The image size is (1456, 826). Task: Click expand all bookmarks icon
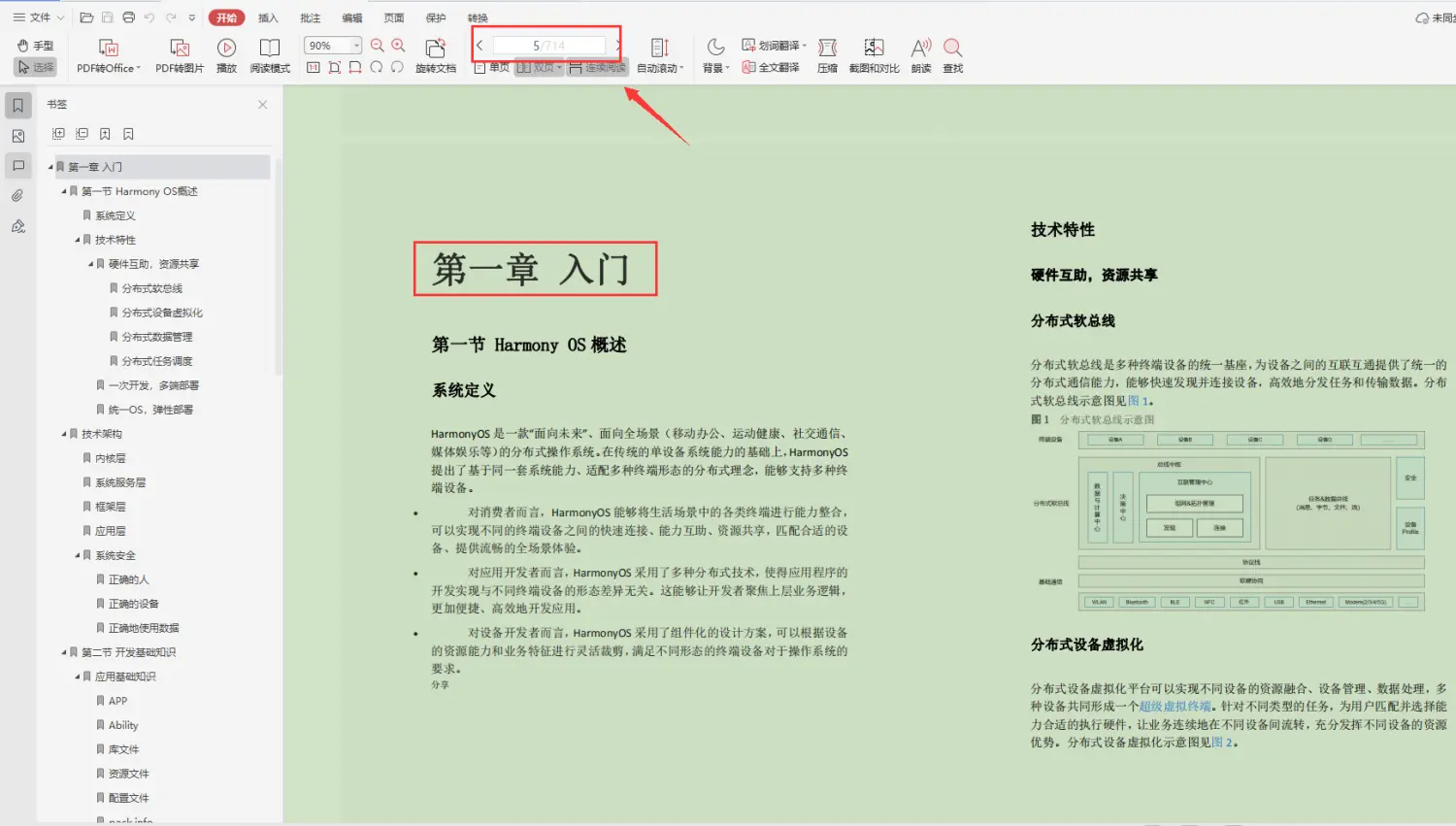(58, 134)
